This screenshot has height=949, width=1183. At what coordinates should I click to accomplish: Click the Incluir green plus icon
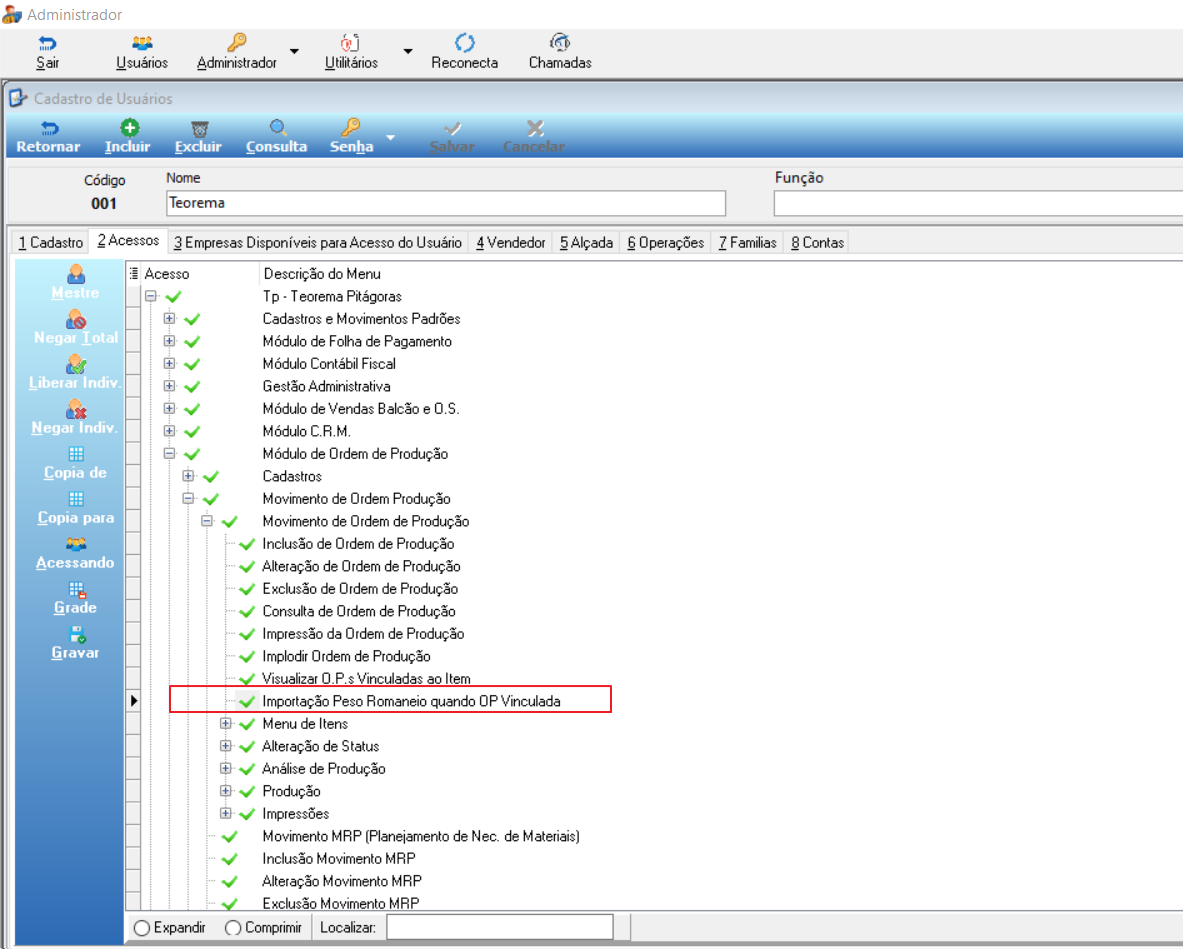coord(130,127)
